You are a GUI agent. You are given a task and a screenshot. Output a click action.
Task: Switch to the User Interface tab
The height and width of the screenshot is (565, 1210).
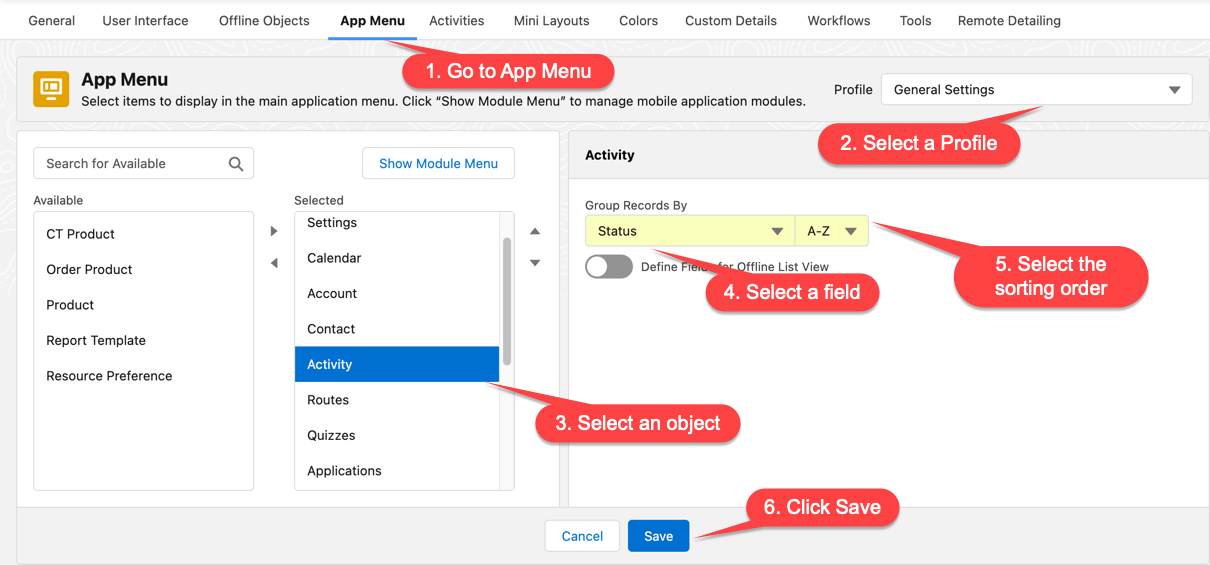(x=145, y=20)
